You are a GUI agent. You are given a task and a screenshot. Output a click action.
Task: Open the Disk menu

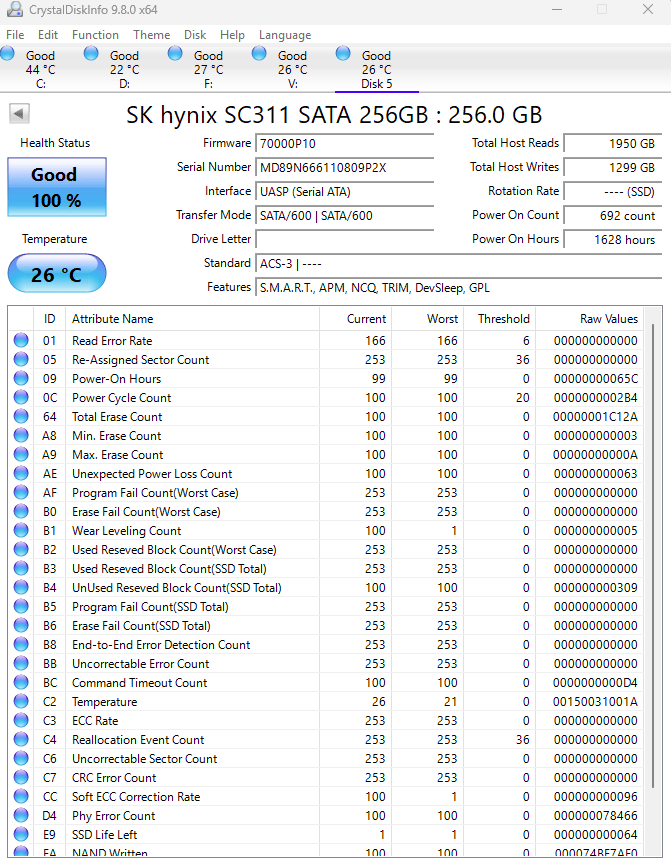[x=195, y=35]
